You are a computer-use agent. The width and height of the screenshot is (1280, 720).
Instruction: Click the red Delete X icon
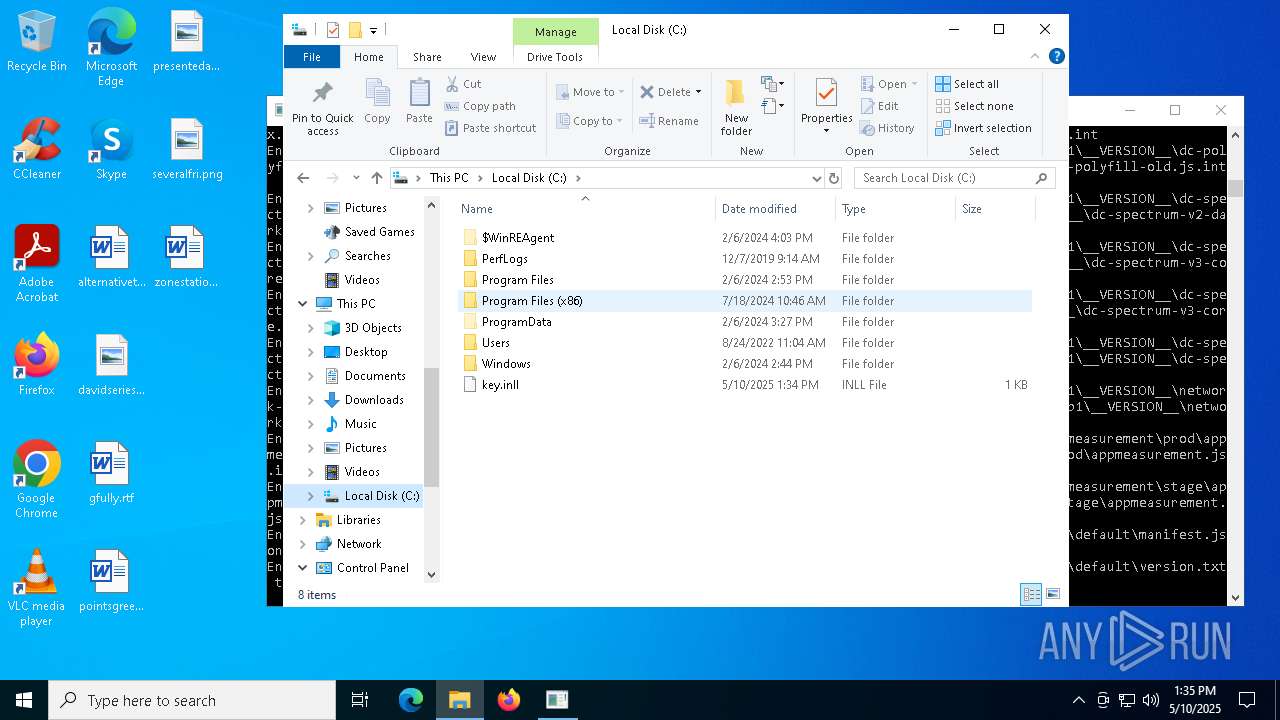(x=647, y=92)
